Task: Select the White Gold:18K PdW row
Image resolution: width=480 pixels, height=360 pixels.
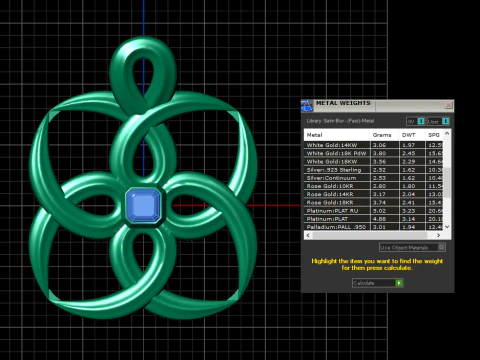Action: pyautogui.click(x=374, y=153)
